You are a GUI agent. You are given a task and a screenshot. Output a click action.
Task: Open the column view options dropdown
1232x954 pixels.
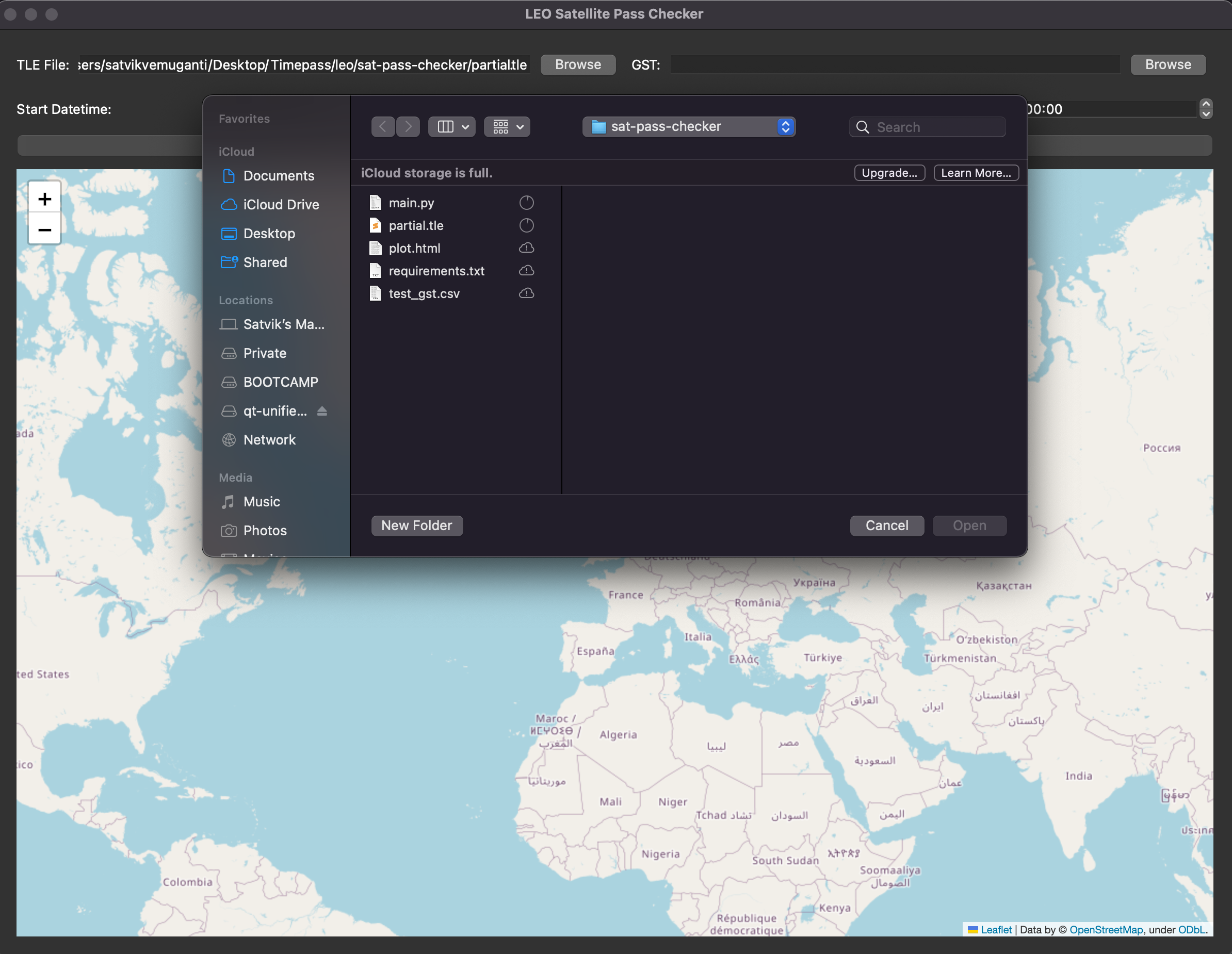tap(452, 127)
